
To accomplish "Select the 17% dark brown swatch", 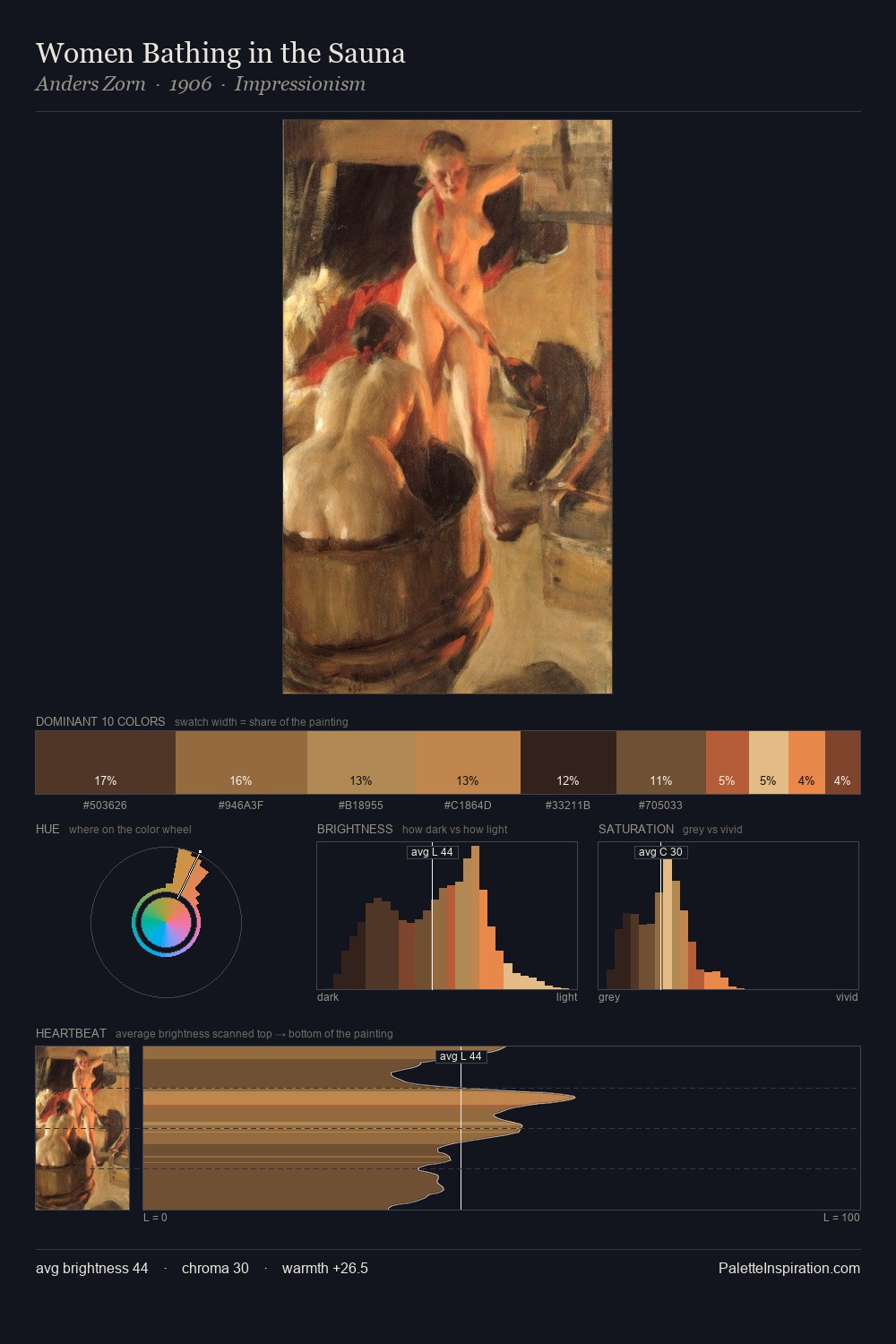I will point(106,762).
